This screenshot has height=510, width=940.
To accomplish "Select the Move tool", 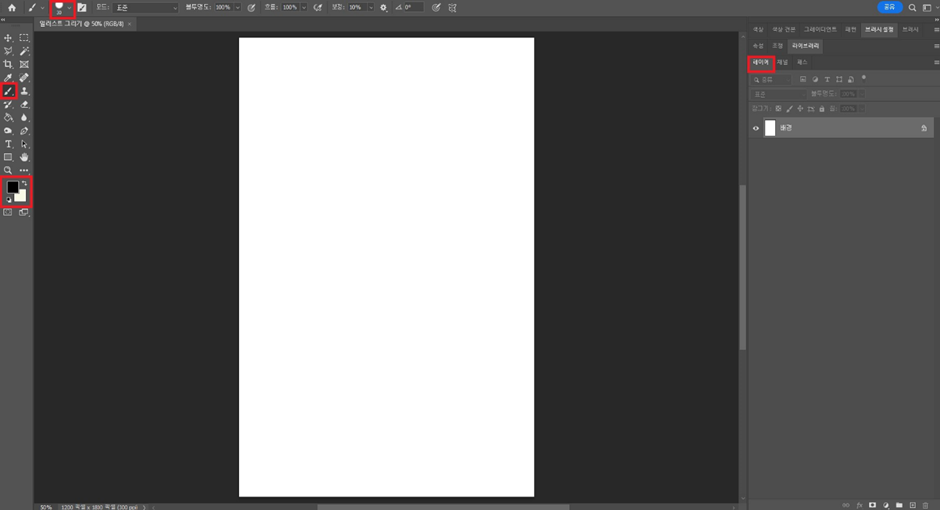I will pos(8,38).
